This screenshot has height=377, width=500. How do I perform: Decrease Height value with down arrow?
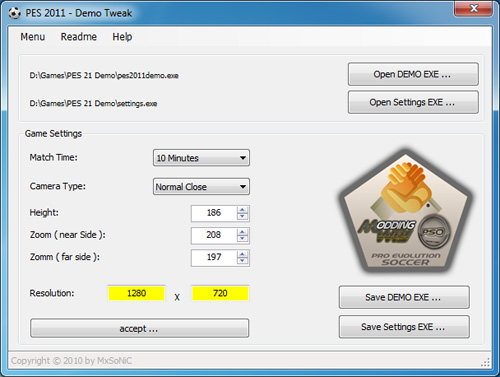242,217
